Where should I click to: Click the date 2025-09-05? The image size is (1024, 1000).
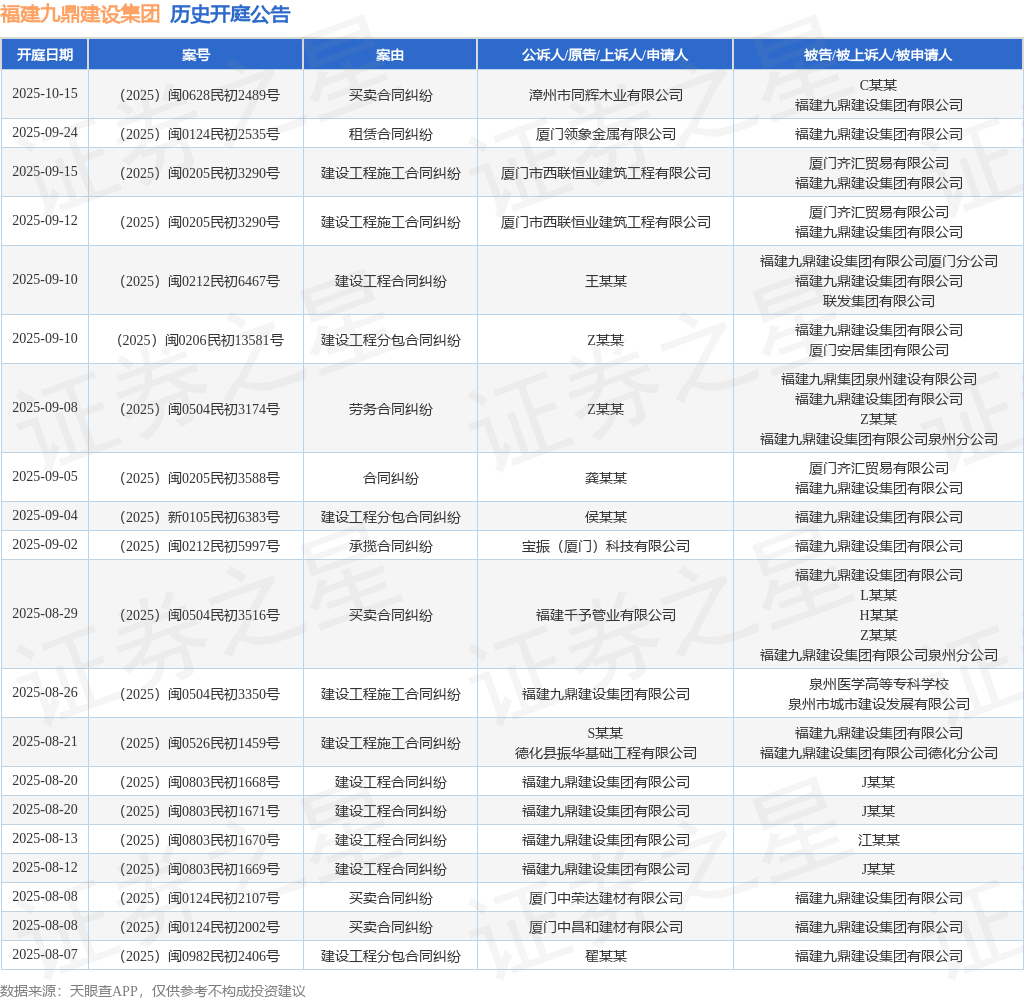pos(44,477)
